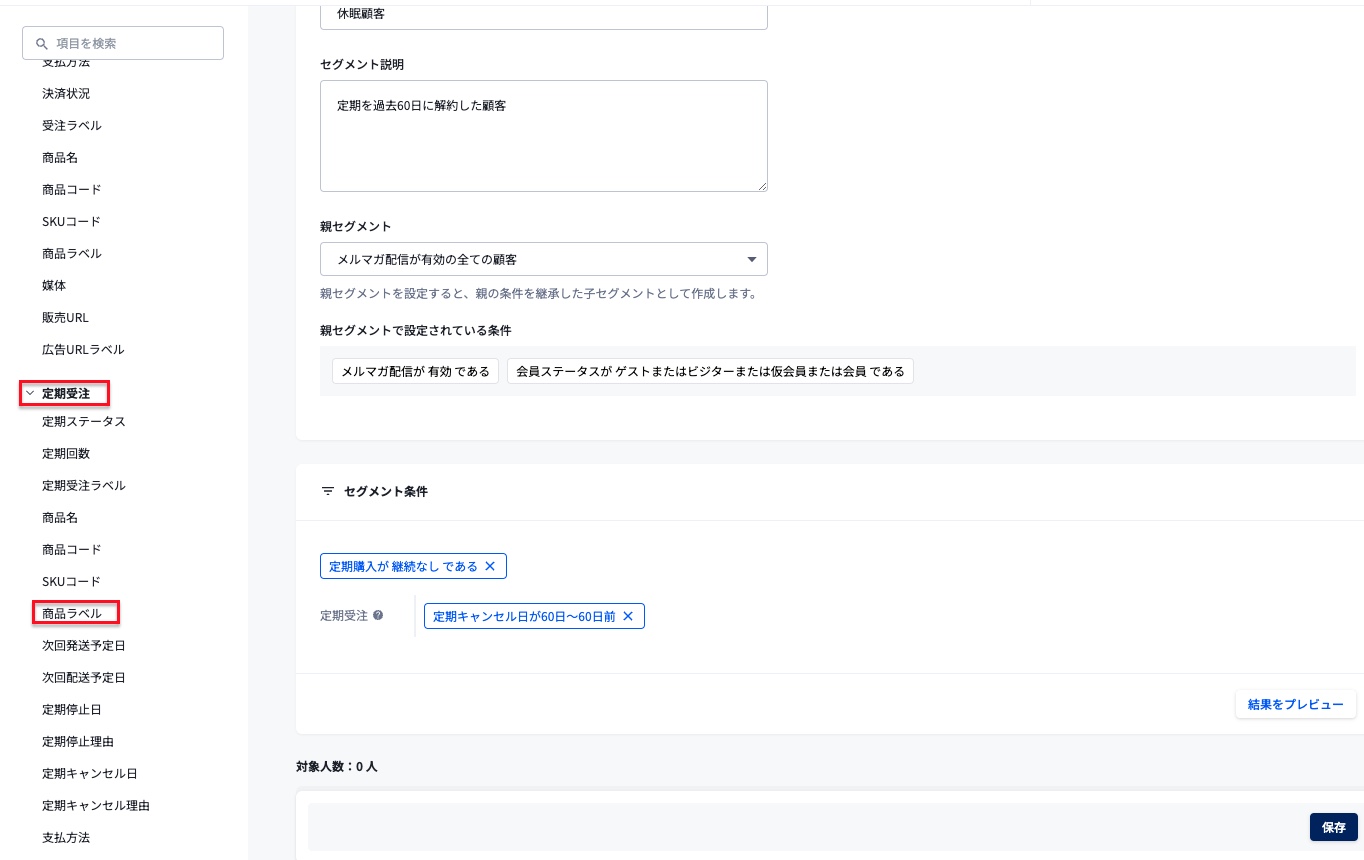The height and width of the screenshot is (860, 1364).
Task: Click the 休眠顧客 segment name field
Action: 544,14
